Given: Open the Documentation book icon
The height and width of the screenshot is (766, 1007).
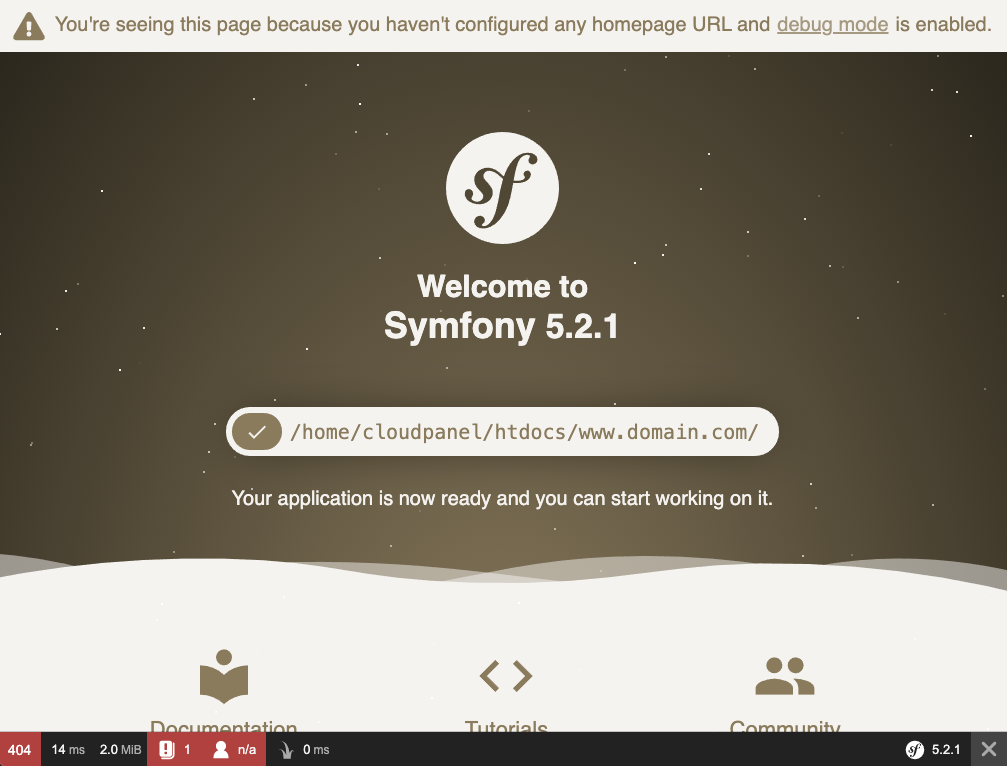Looking at the screenshot, I should click(224, 675).
